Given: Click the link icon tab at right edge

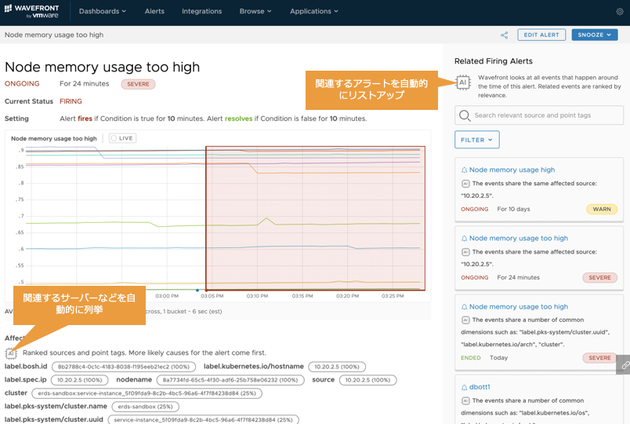Looking at the screenshot, I should tap(624, 365).
